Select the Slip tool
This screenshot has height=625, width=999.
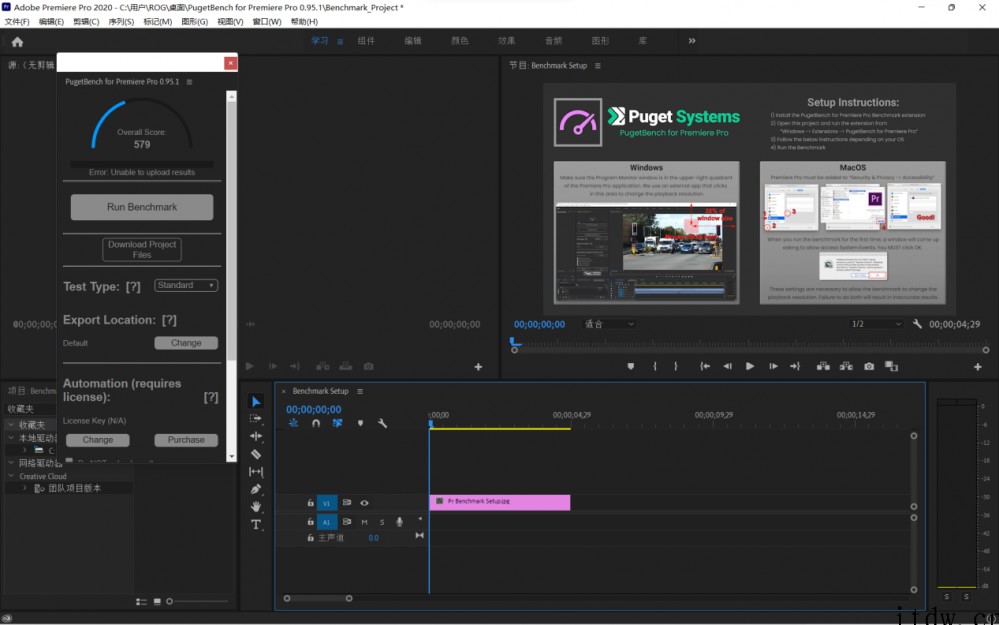pos(256,471)
